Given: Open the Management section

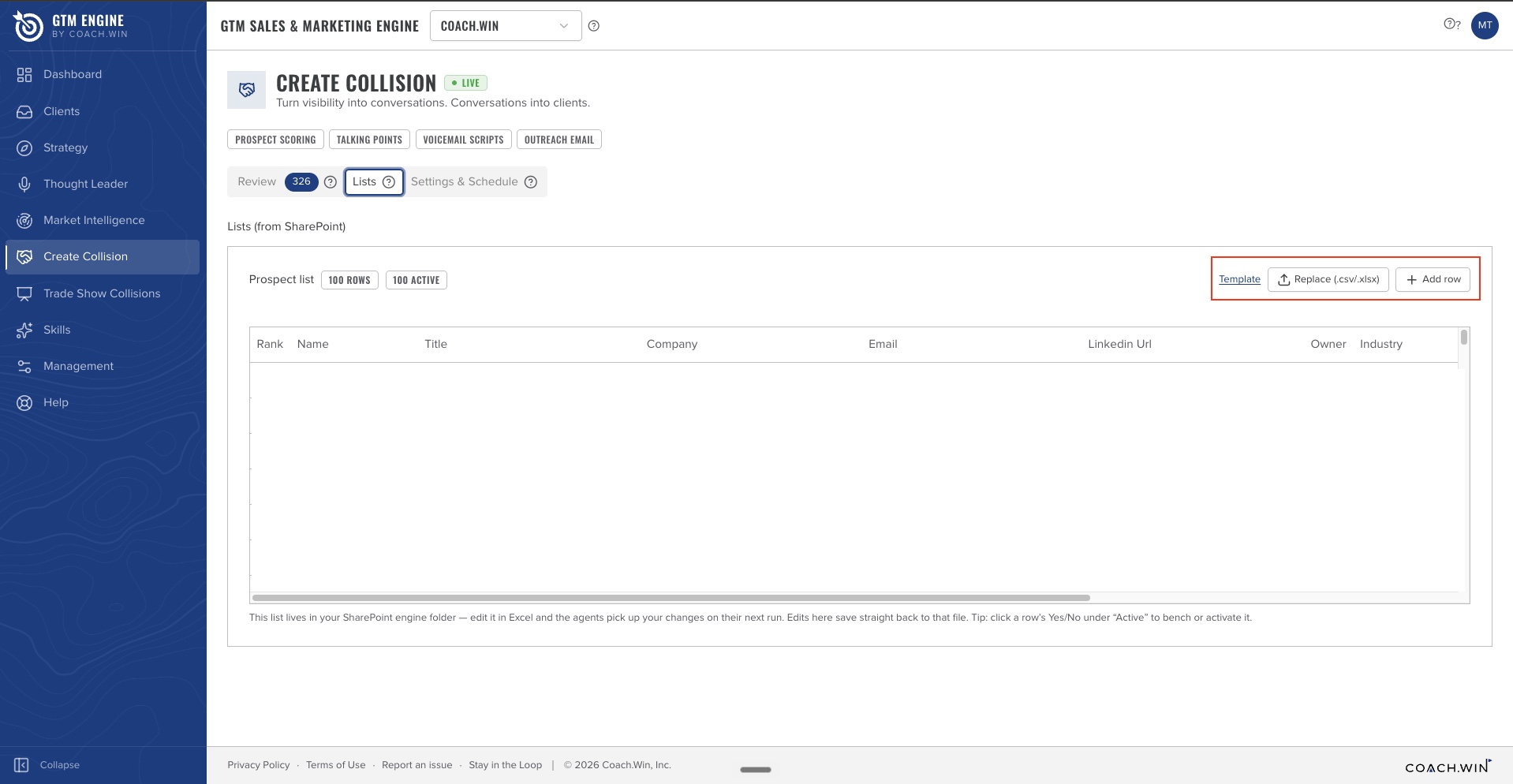Looking at the screenshot, I should pos(102,367).
